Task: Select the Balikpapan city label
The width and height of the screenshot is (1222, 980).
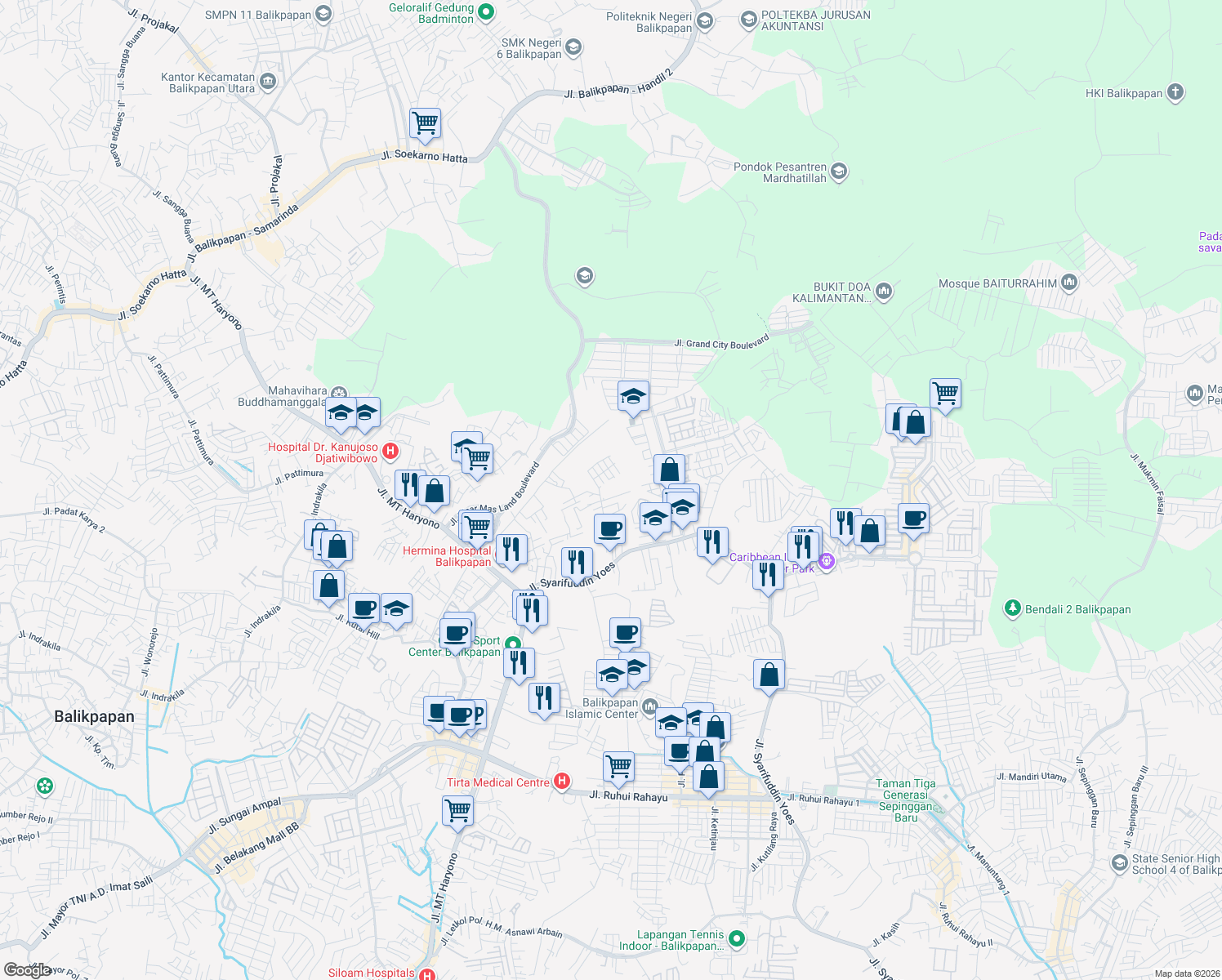Action: point(94,716)
